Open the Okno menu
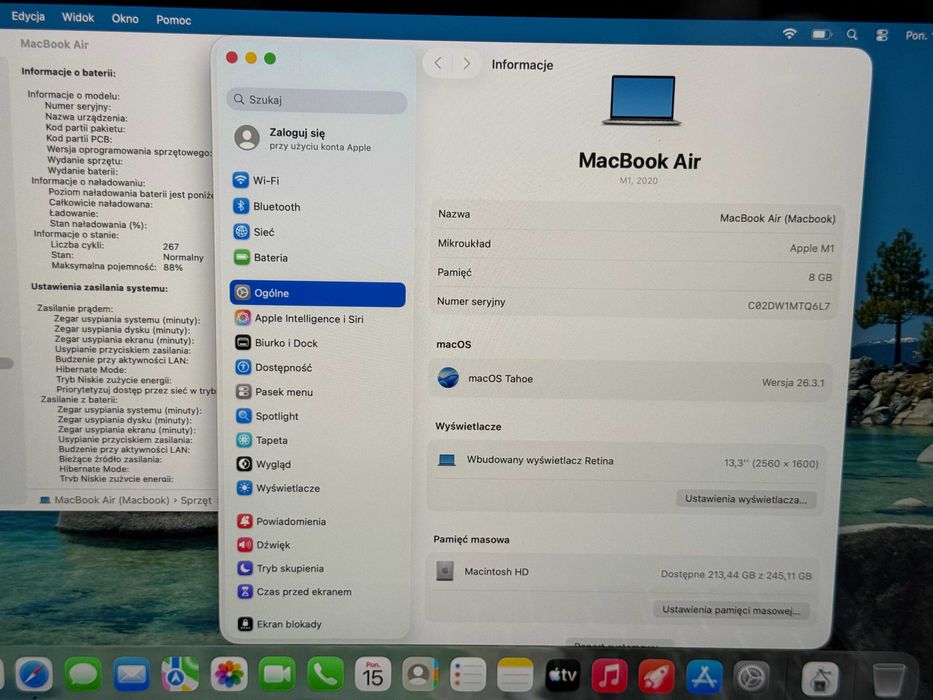Image resolution: width=933 pixels, height=700 pixels. pyautogui.click(x=125, y=18)
